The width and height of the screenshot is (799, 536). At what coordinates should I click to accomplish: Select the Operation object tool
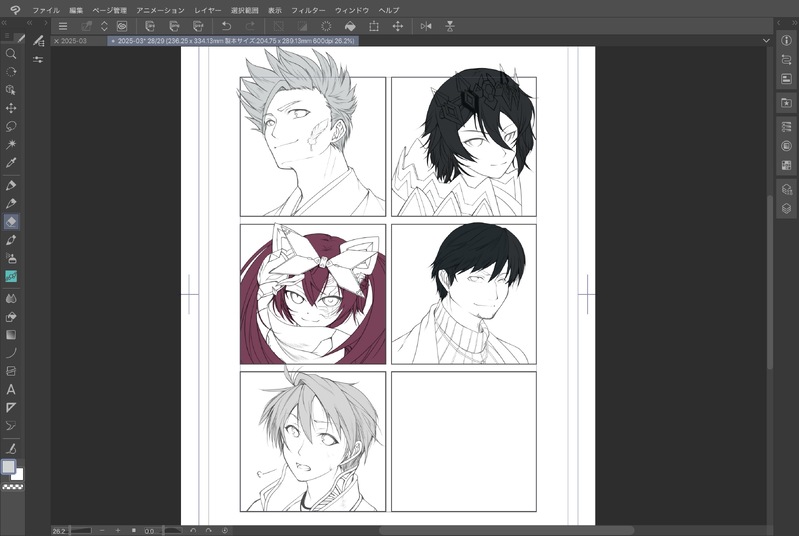11,90
